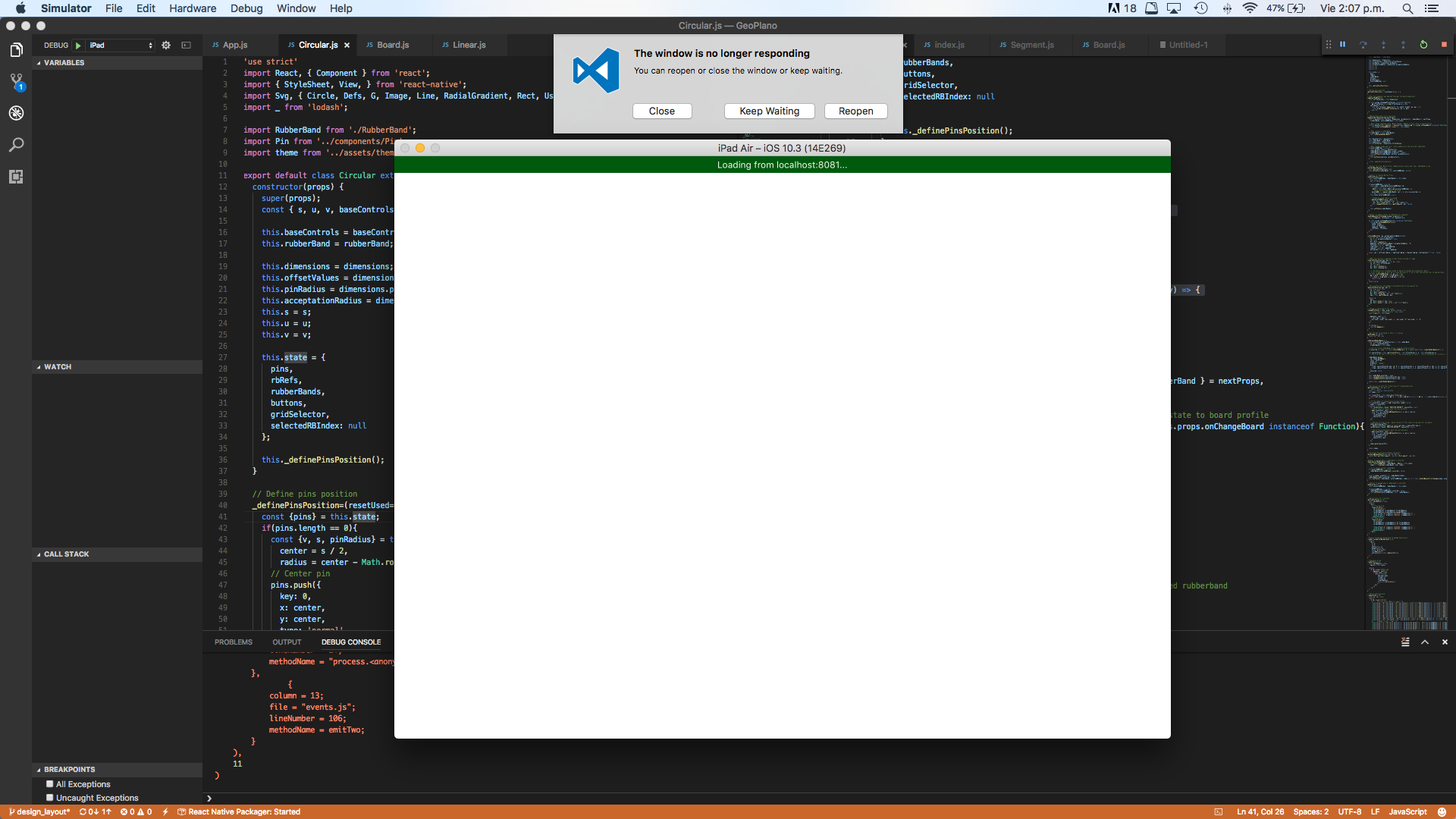Screen dimensions: 1456x819
Task: Enable the All Exceptions breakpoint
Action: click(50, 784)
